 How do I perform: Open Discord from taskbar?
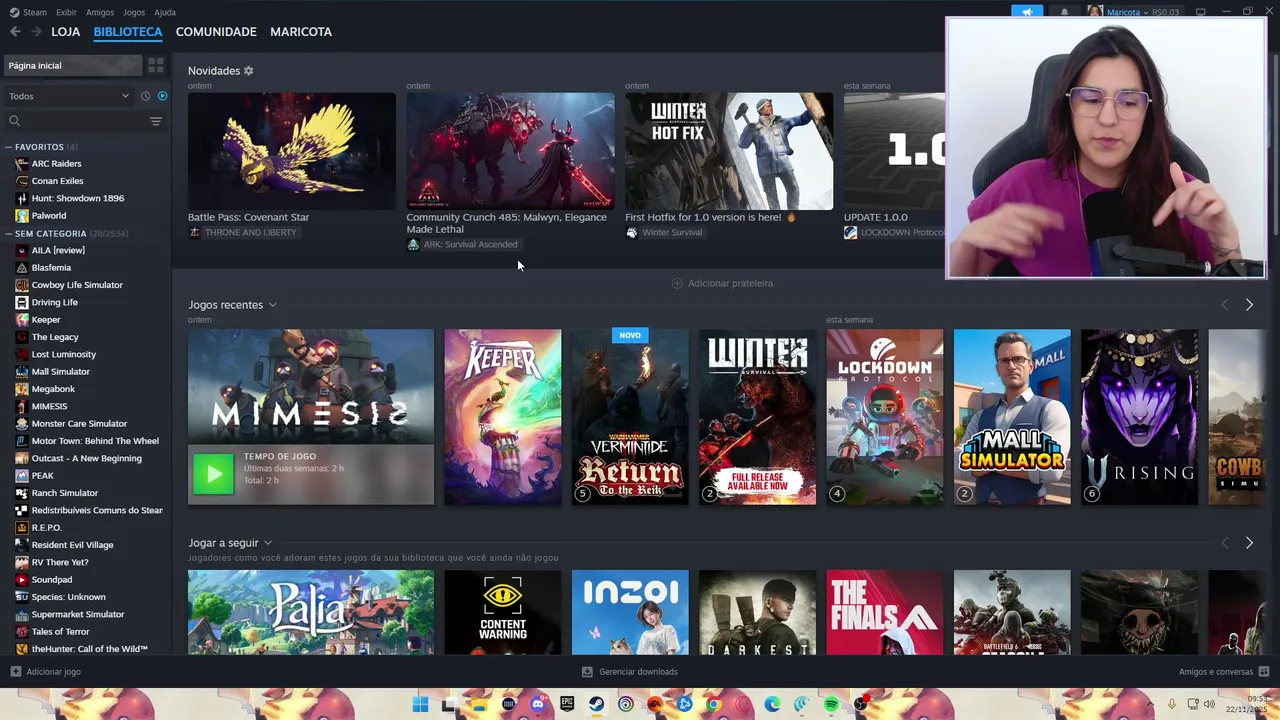538,704
